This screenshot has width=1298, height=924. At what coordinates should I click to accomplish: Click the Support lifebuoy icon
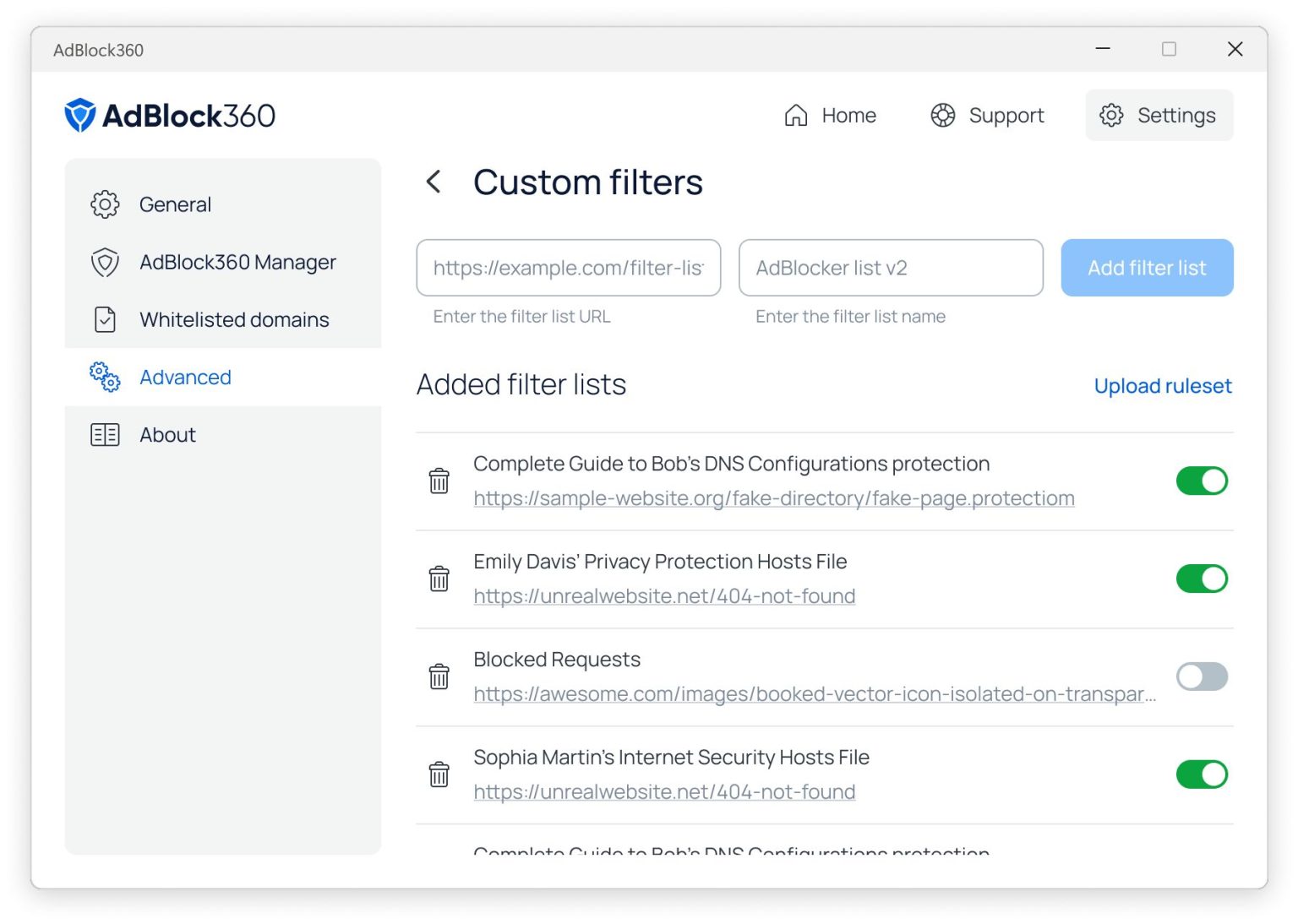coord(943,115)
